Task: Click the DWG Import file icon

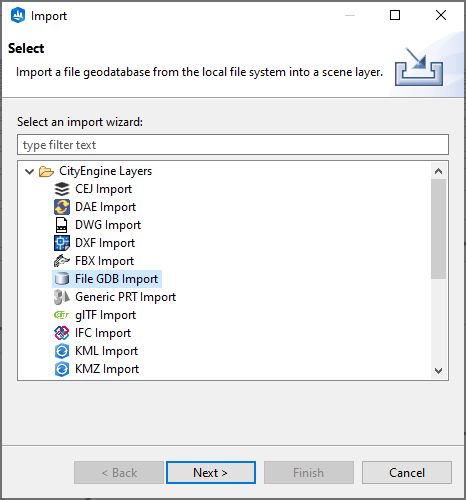Action: (62, 225)
